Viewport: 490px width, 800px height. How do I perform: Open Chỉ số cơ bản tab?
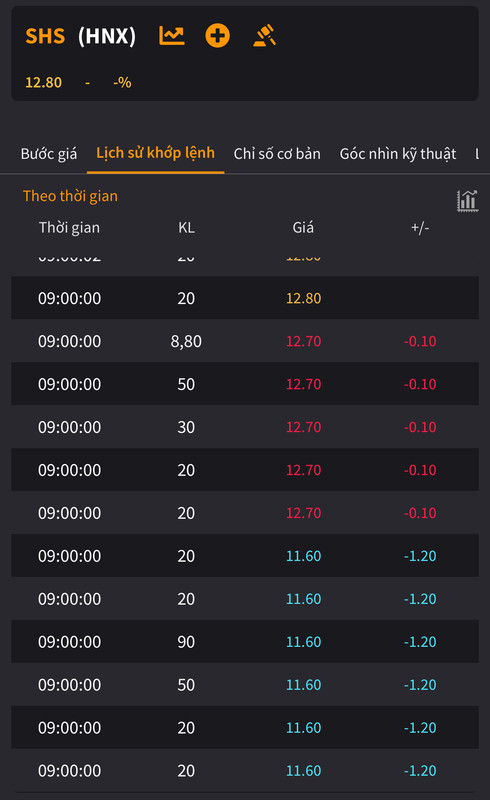(277, 154)
